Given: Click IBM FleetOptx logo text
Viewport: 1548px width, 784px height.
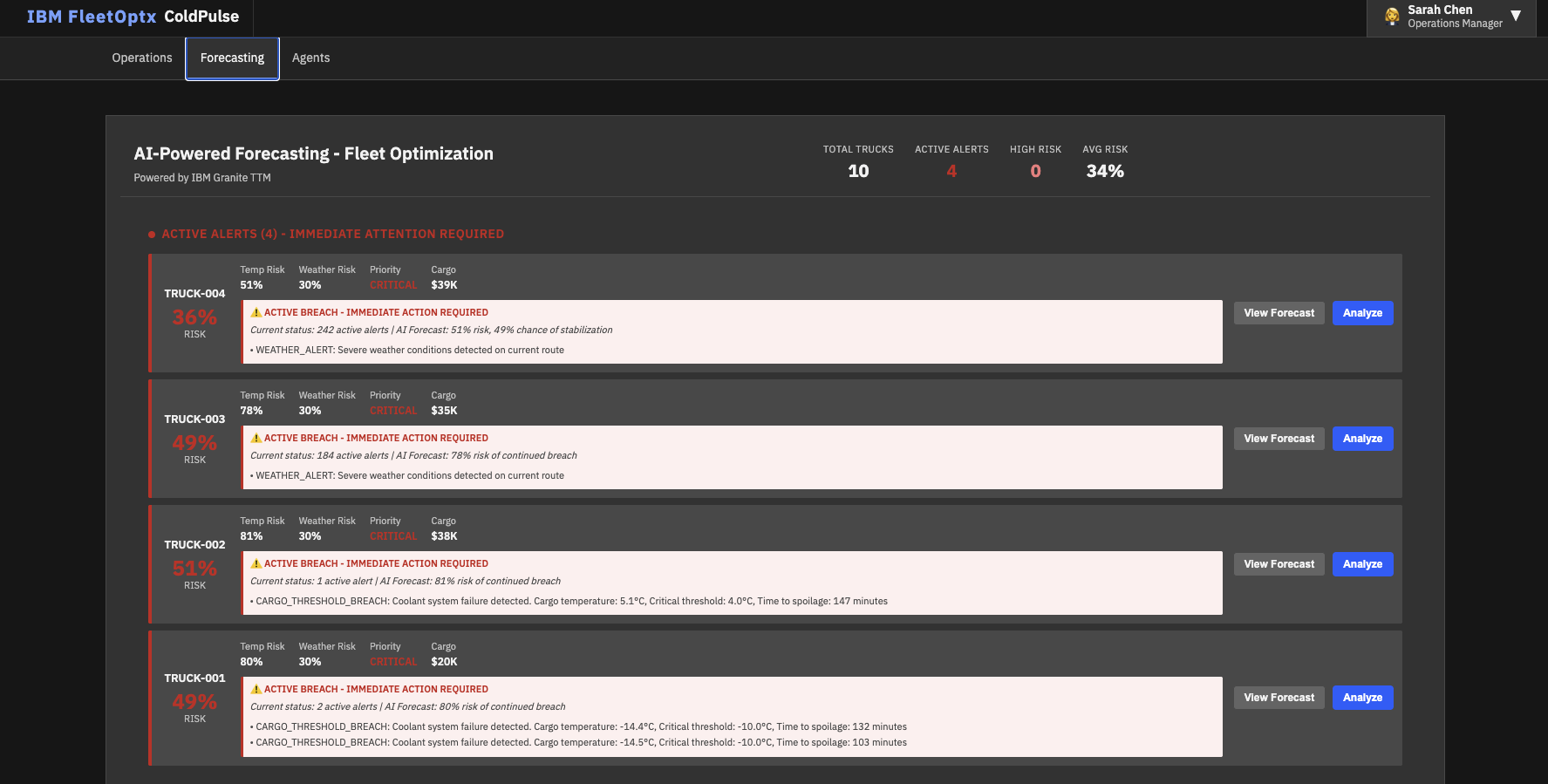Looking at the screenshot, I should (x=92, y=17).
